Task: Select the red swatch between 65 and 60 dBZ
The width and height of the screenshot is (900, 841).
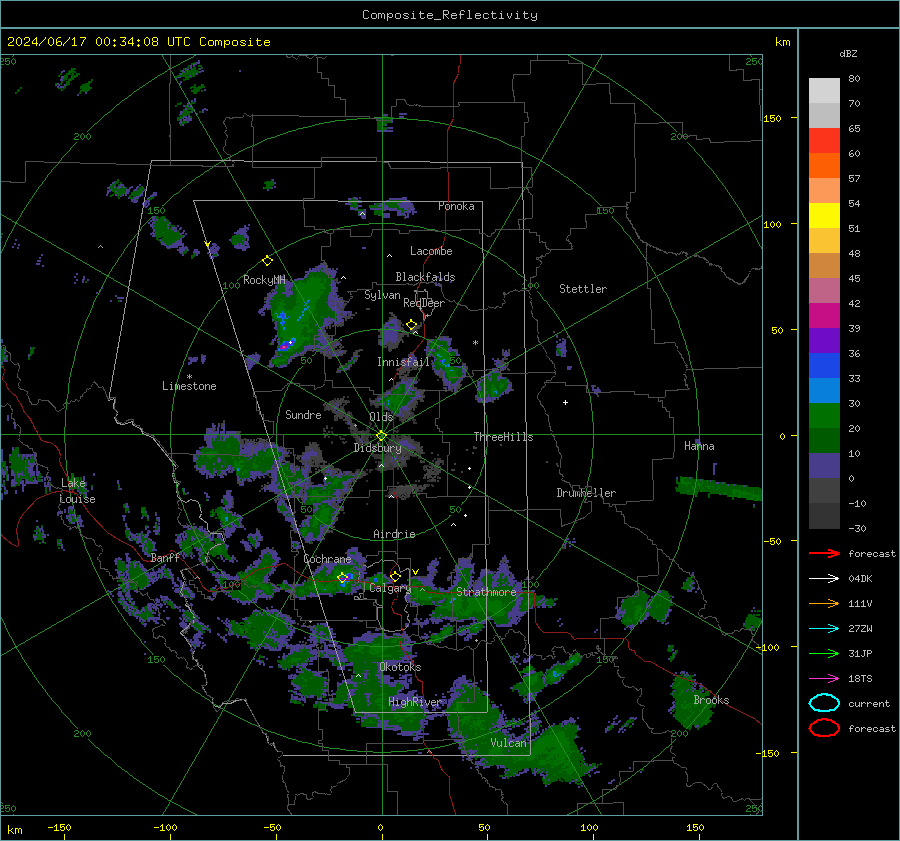Action: click(x=824, y=141)
